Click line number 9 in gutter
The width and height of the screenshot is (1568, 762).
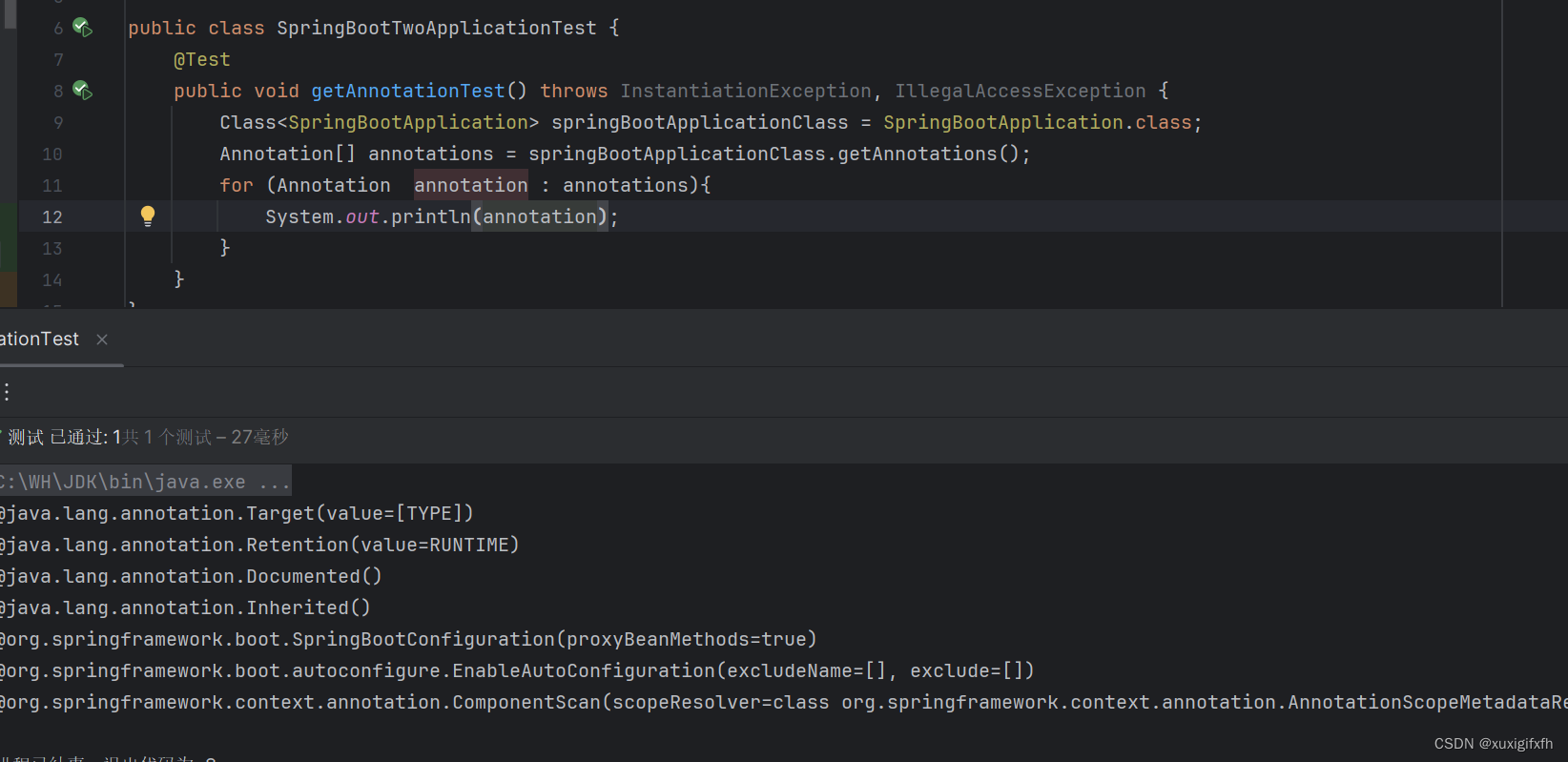[58, 123]
